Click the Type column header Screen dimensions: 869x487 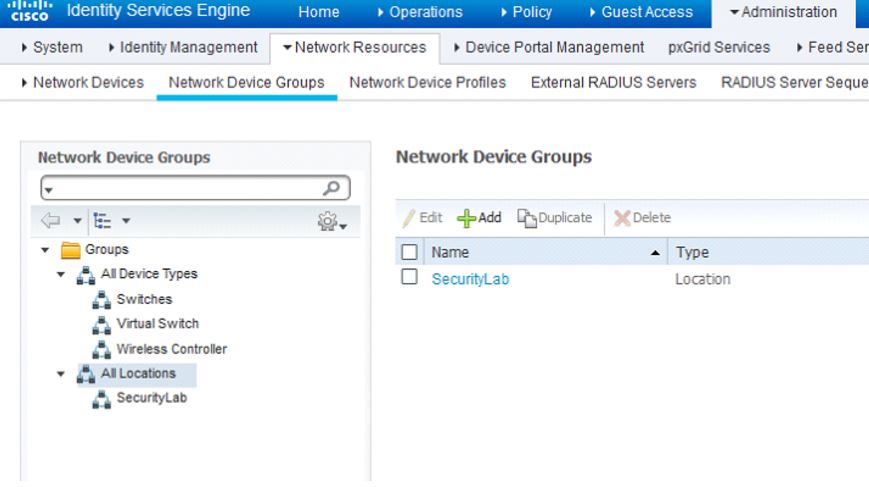(692, 253)
